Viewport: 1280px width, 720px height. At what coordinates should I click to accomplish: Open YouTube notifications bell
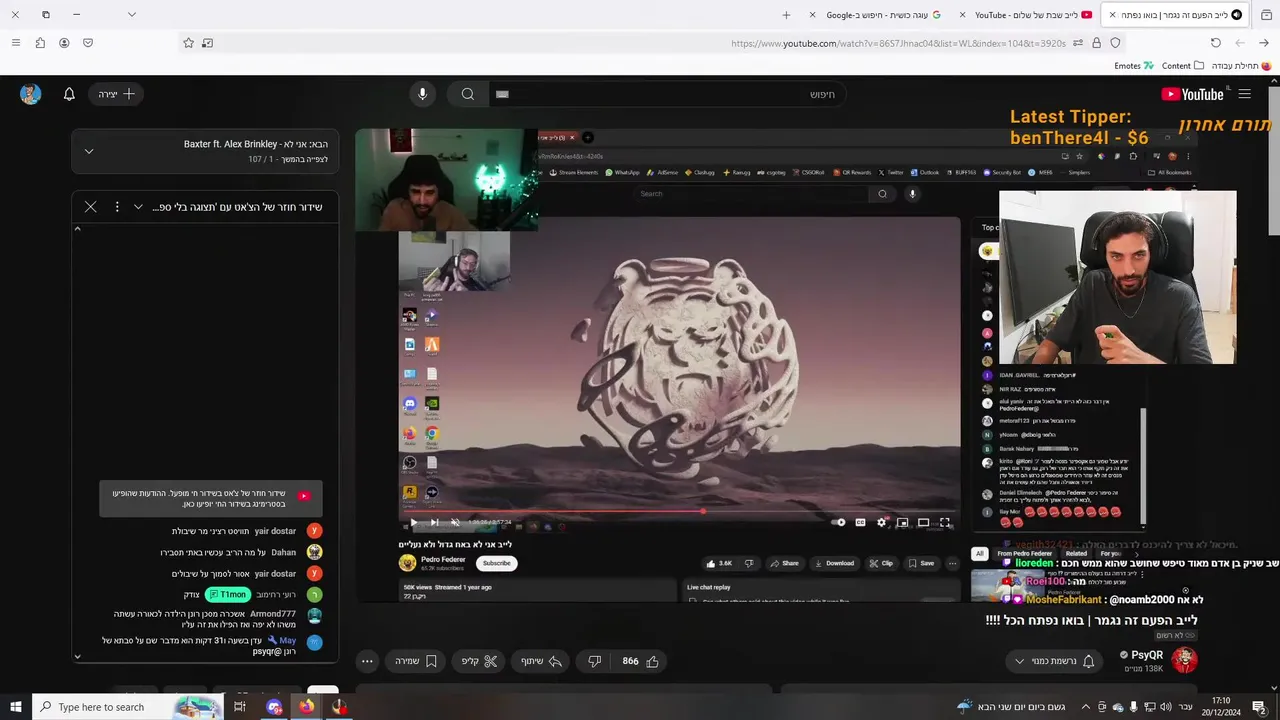click(x=69, y=94)
